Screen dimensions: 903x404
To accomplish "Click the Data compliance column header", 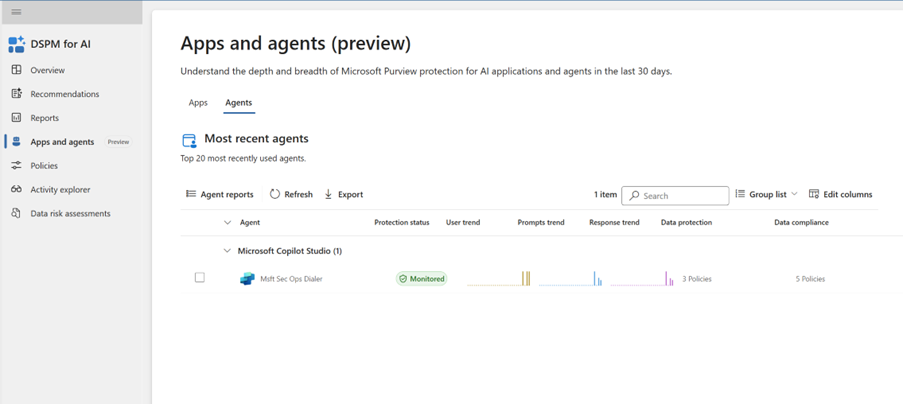I will (802, 223).
